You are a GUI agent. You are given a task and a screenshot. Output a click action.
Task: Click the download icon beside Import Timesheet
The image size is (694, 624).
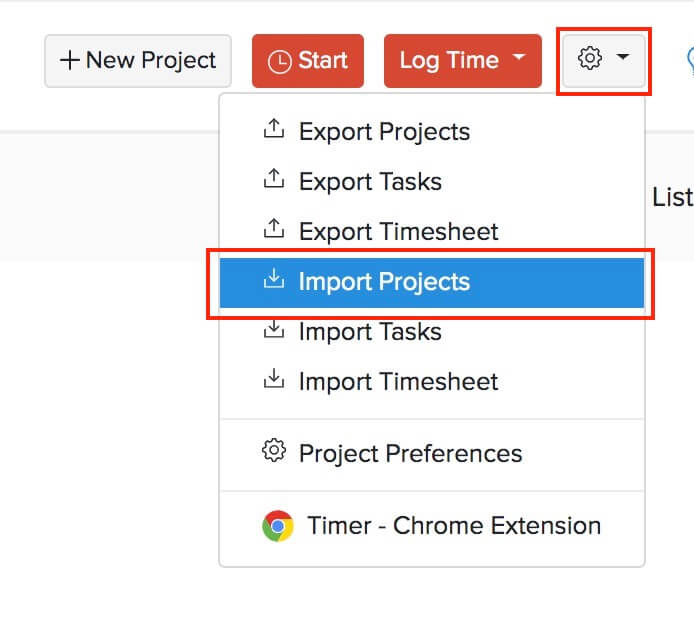coord(272,380)
